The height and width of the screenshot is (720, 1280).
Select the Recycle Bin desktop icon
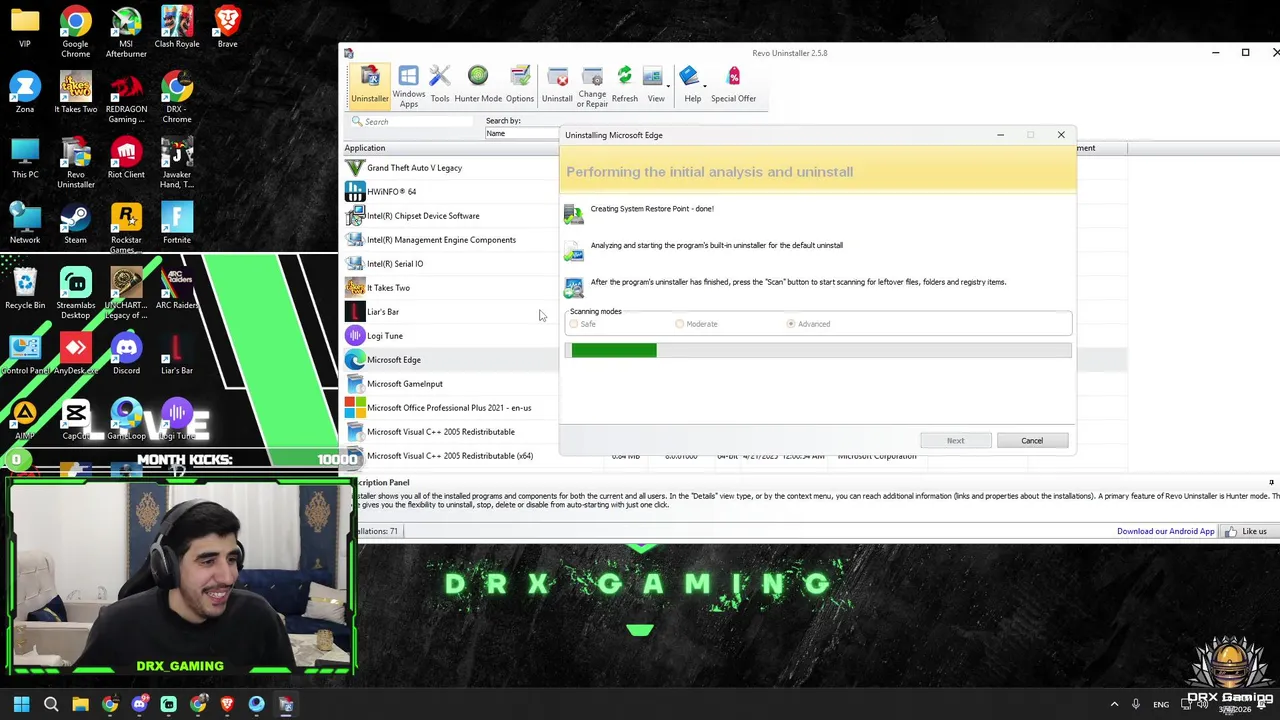tap(25, 289)
